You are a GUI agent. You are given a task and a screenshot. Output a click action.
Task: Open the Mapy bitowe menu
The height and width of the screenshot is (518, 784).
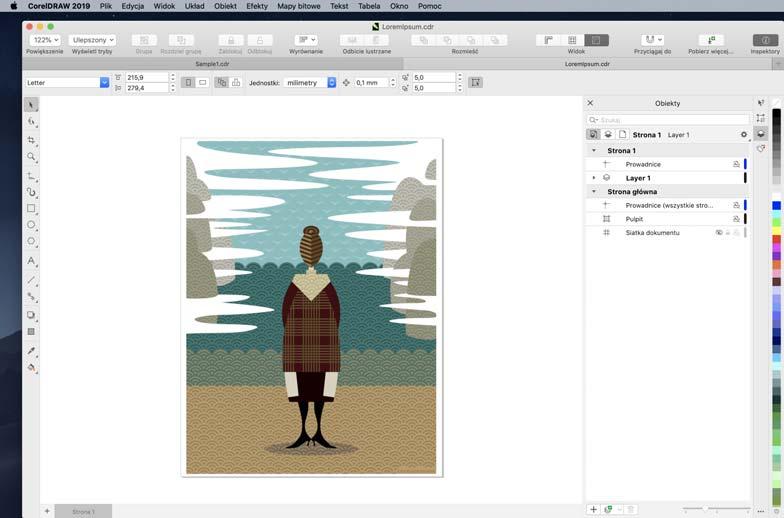pyautogui.click(x=298, y=6)
